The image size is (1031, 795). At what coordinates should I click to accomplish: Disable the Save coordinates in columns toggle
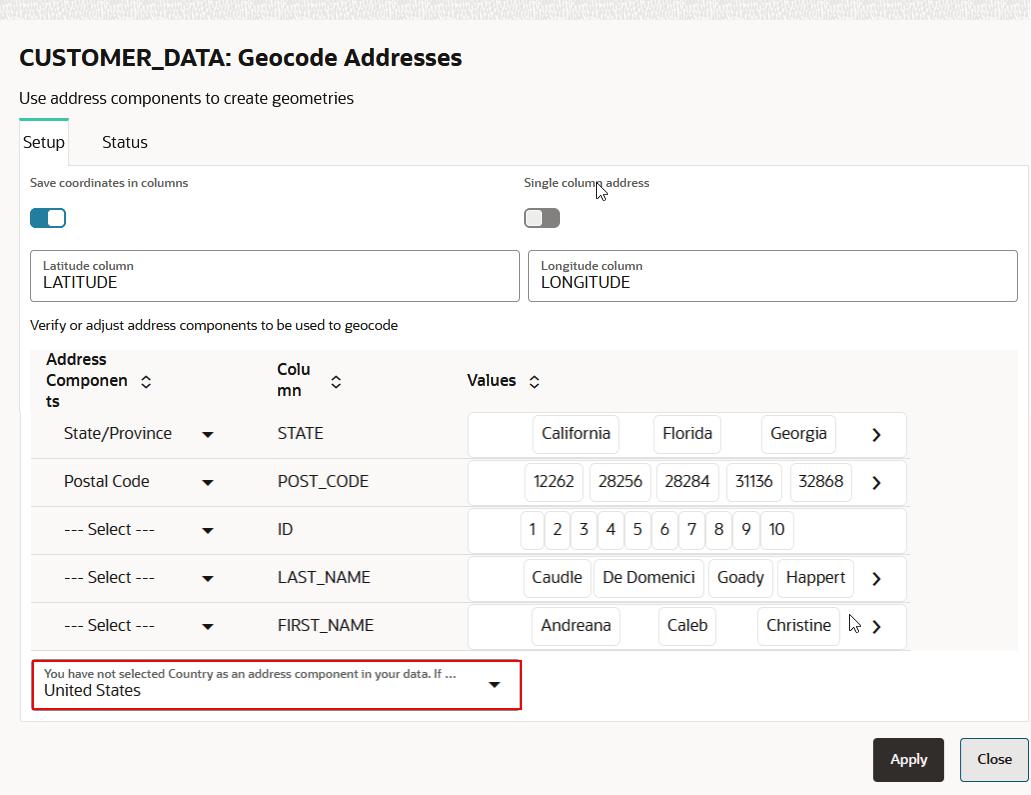[47, 217]
